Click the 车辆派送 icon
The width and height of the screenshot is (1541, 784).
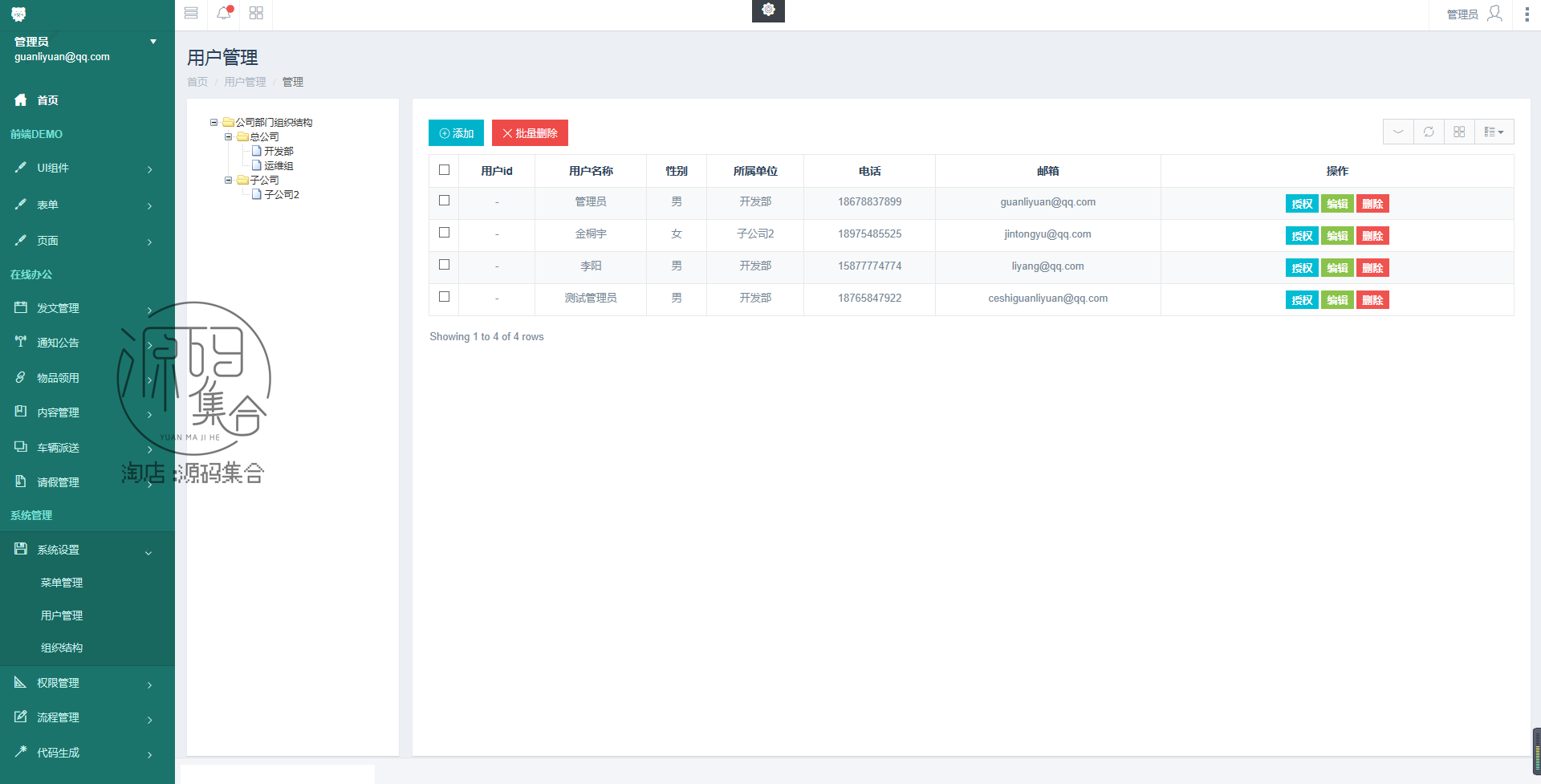[x=21, y=447]
